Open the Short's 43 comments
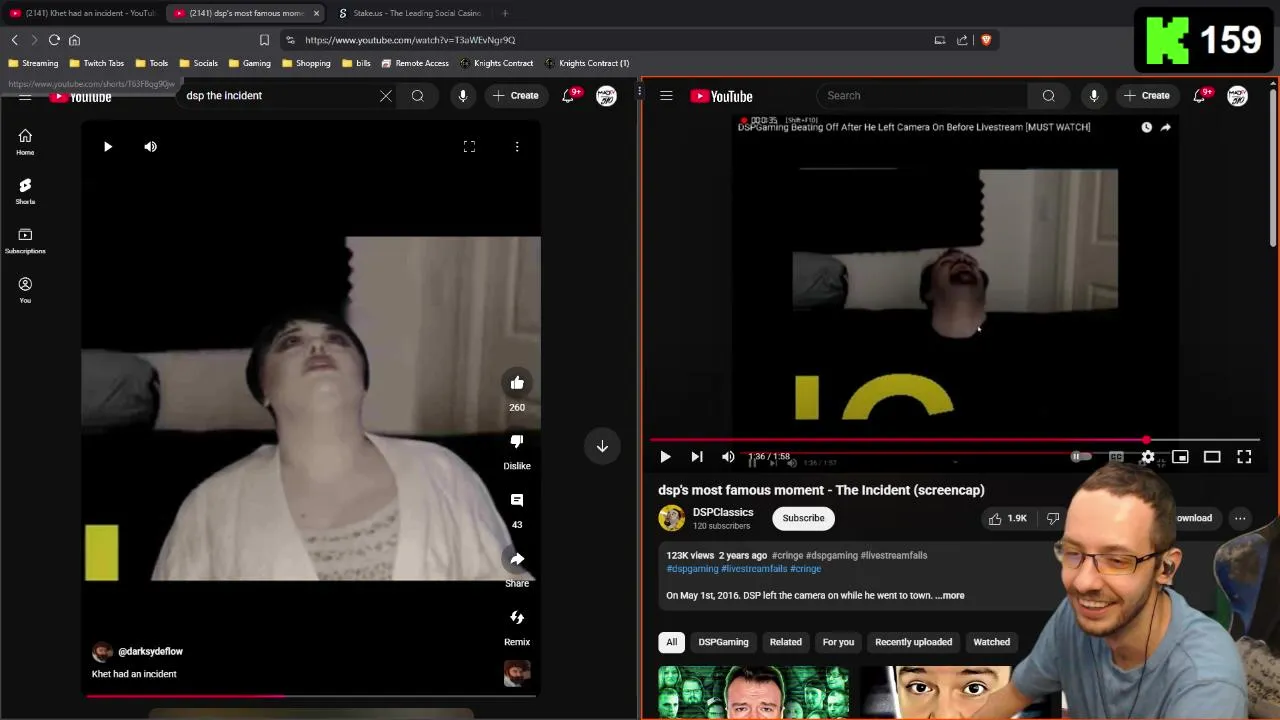This screenshot has height=720, width=1280. tap(517, 500)
